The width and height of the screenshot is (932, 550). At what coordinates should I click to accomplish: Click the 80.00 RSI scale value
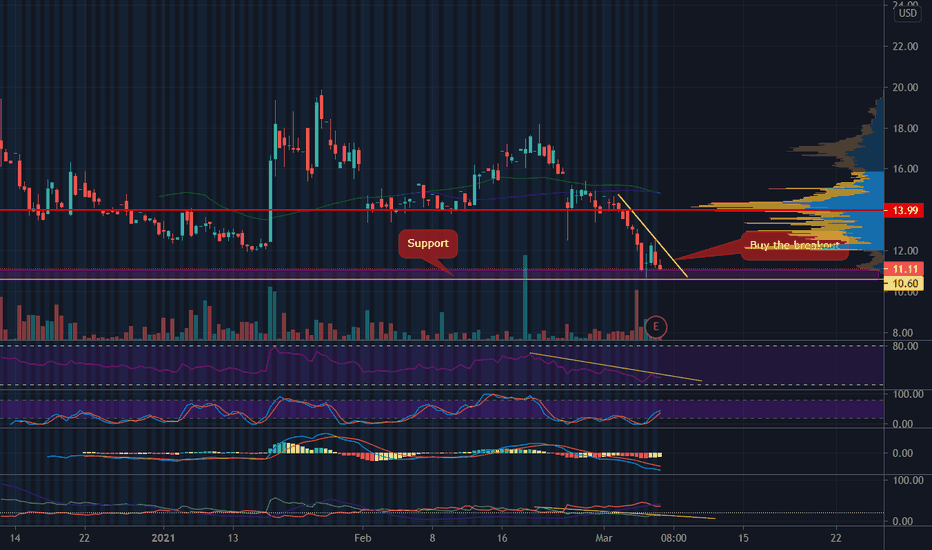coord(905,346)
